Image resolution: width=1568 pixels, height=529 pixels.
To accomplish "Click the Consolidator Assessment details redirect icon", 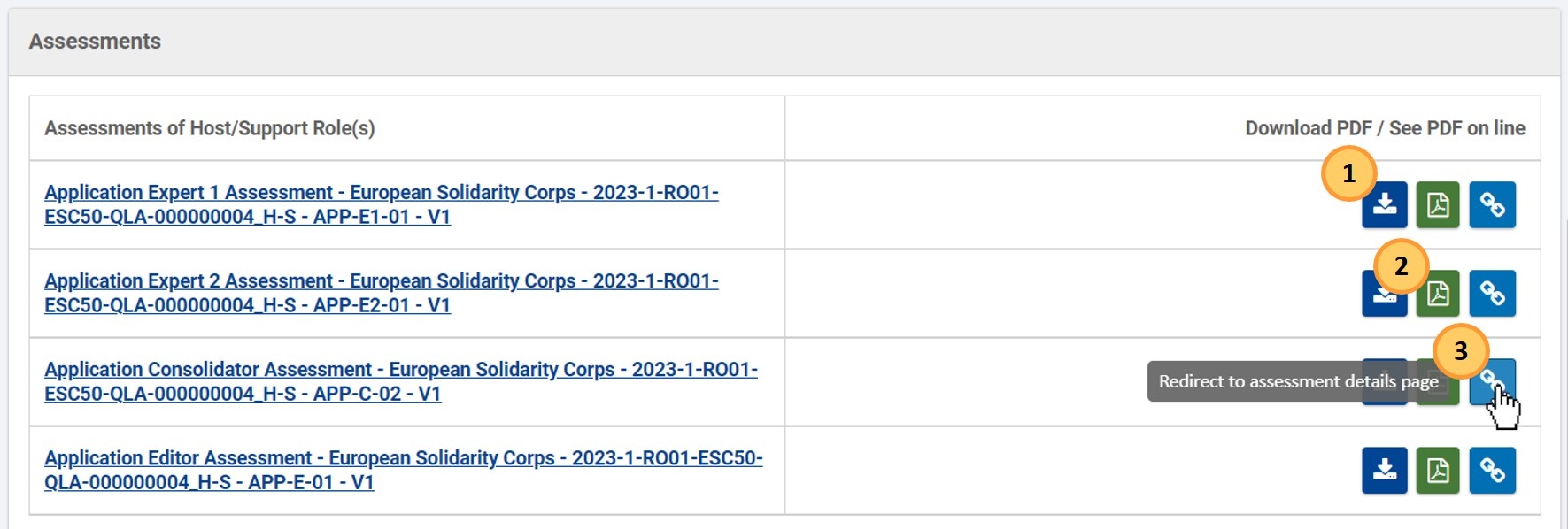I will 1493,382.
